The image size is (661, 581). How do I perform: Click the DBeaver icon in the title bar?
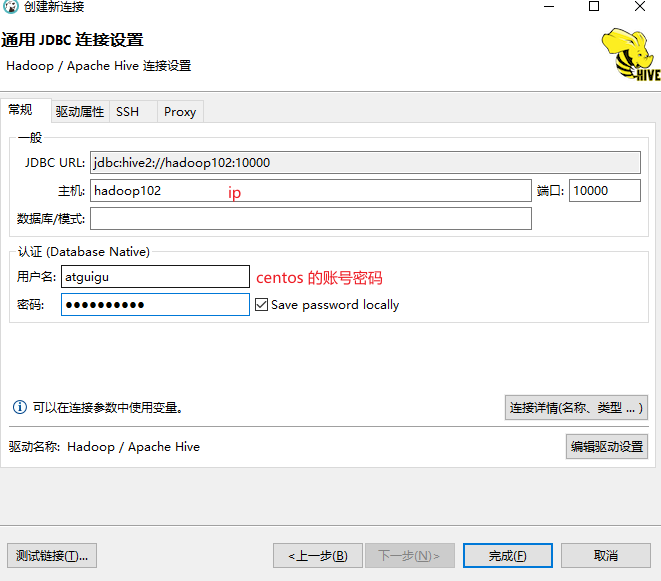[x=10, y=8]
